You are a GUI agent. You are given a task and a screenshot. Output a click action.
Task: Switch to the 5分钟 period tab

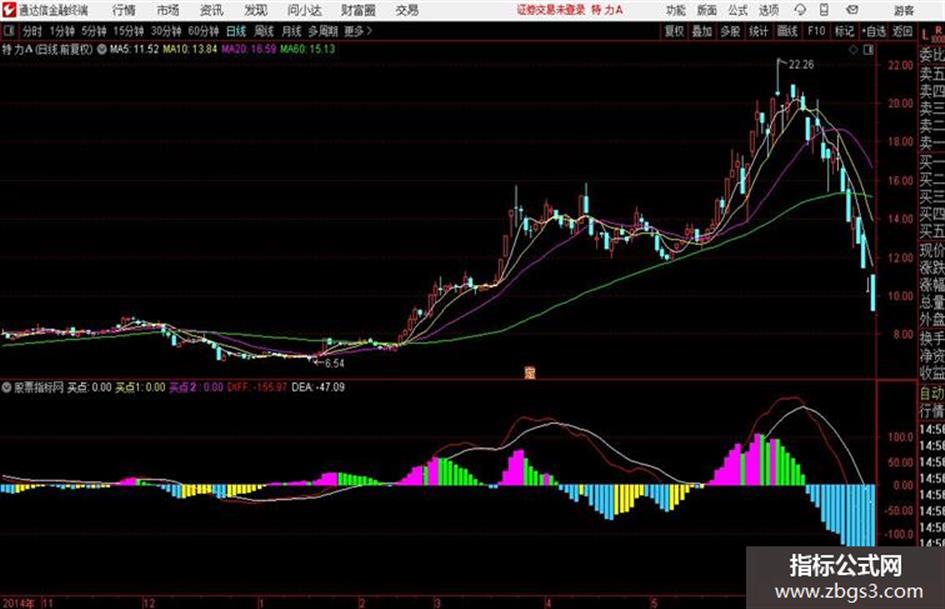tap(94, 31)
